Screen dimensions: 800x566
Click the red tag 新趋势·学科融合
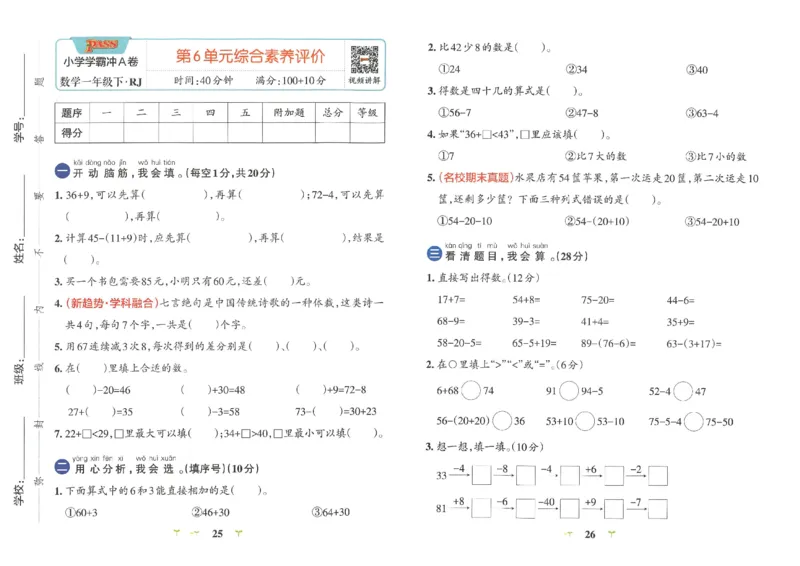[x=112, y=303]
